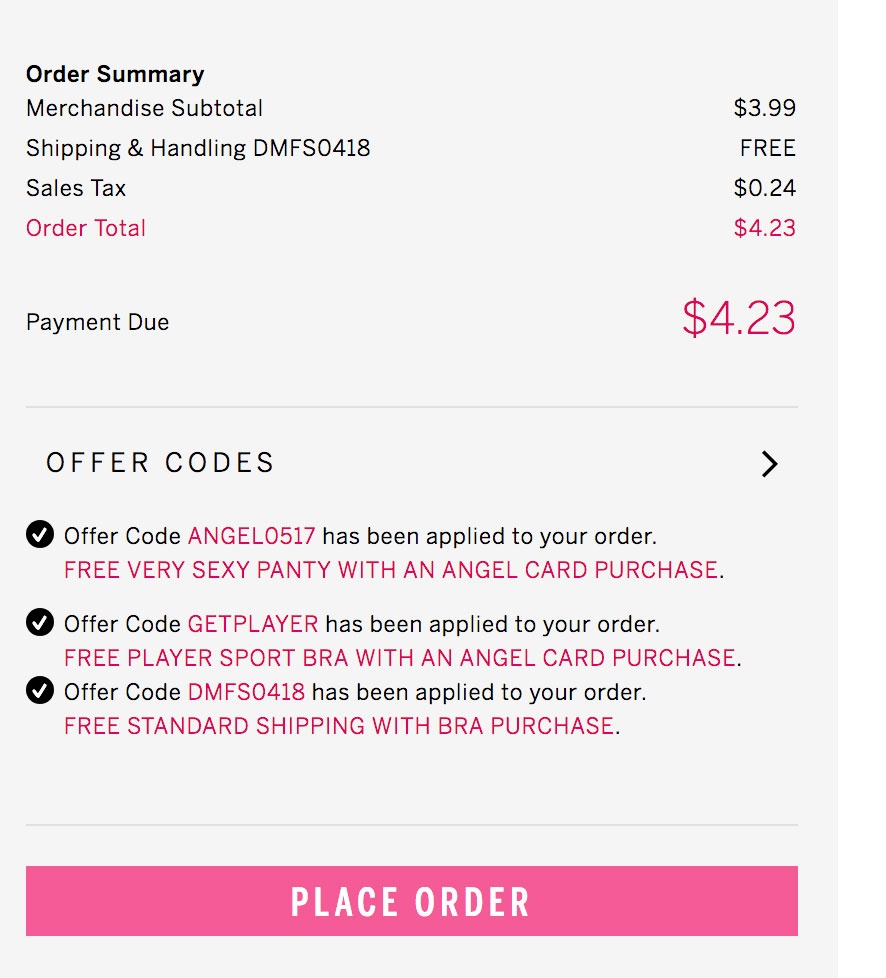Screen dimensions: 886x978
Task: Select the ANGEL0517 offer code link
Action: [251, 536]
